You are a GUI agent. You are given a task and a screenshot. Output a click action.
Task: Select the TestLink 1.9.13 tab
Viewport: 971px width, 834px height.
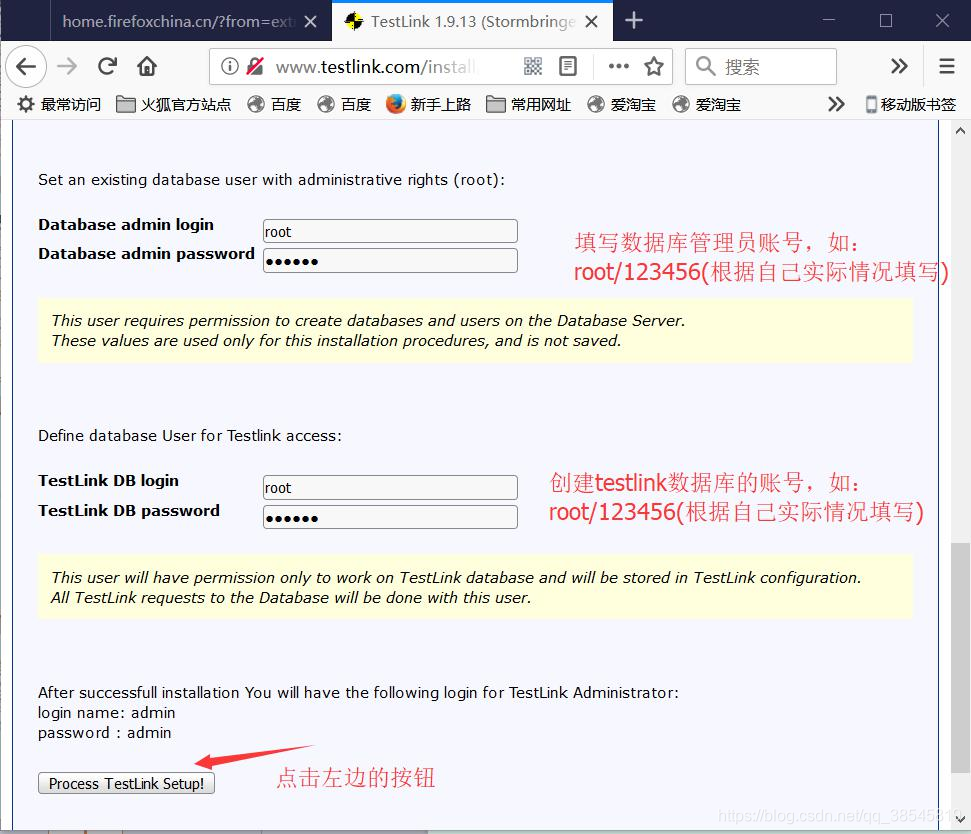click(471, 22)
